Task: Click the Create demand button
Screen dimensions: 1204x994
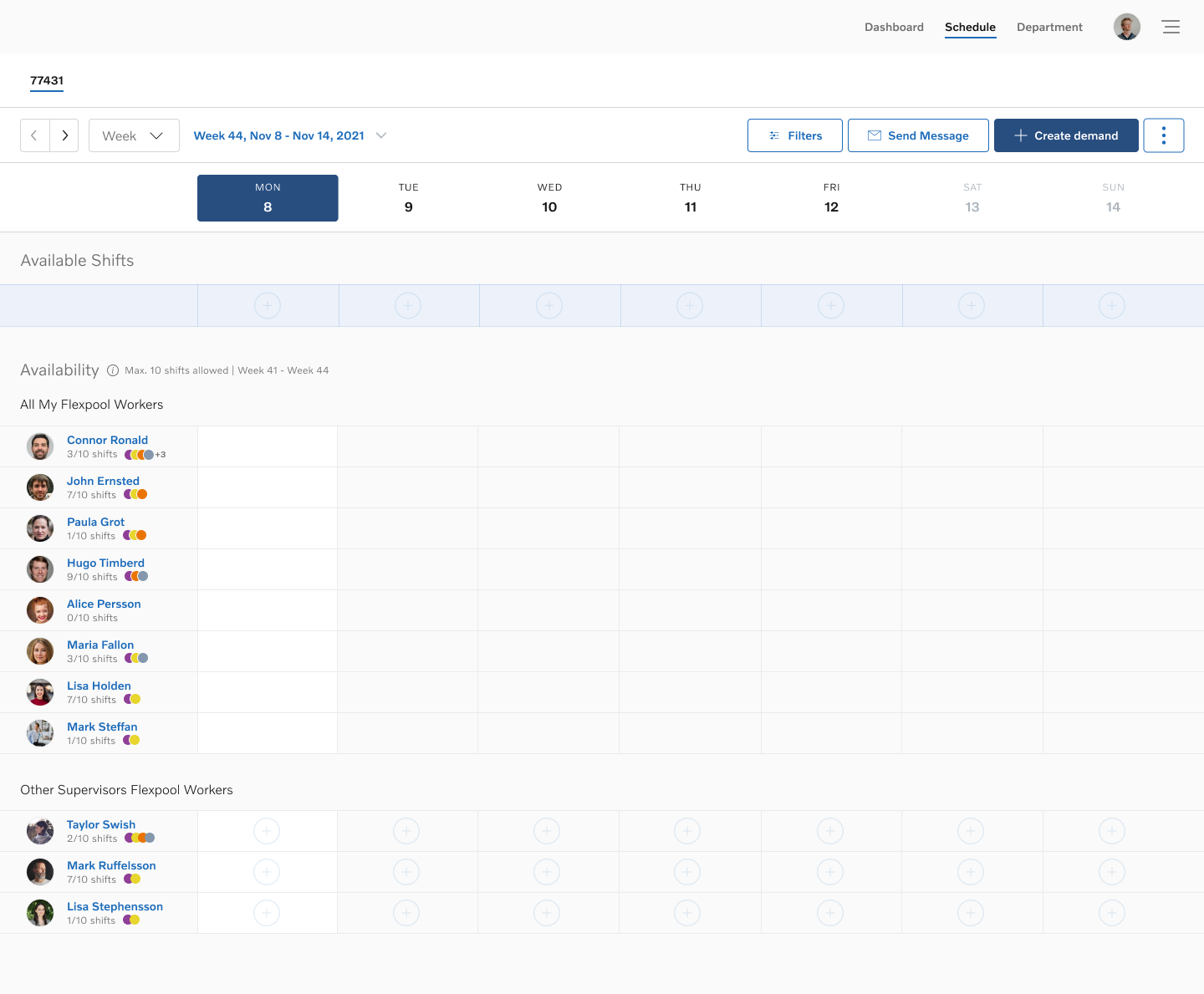Action: point(1066,135)
